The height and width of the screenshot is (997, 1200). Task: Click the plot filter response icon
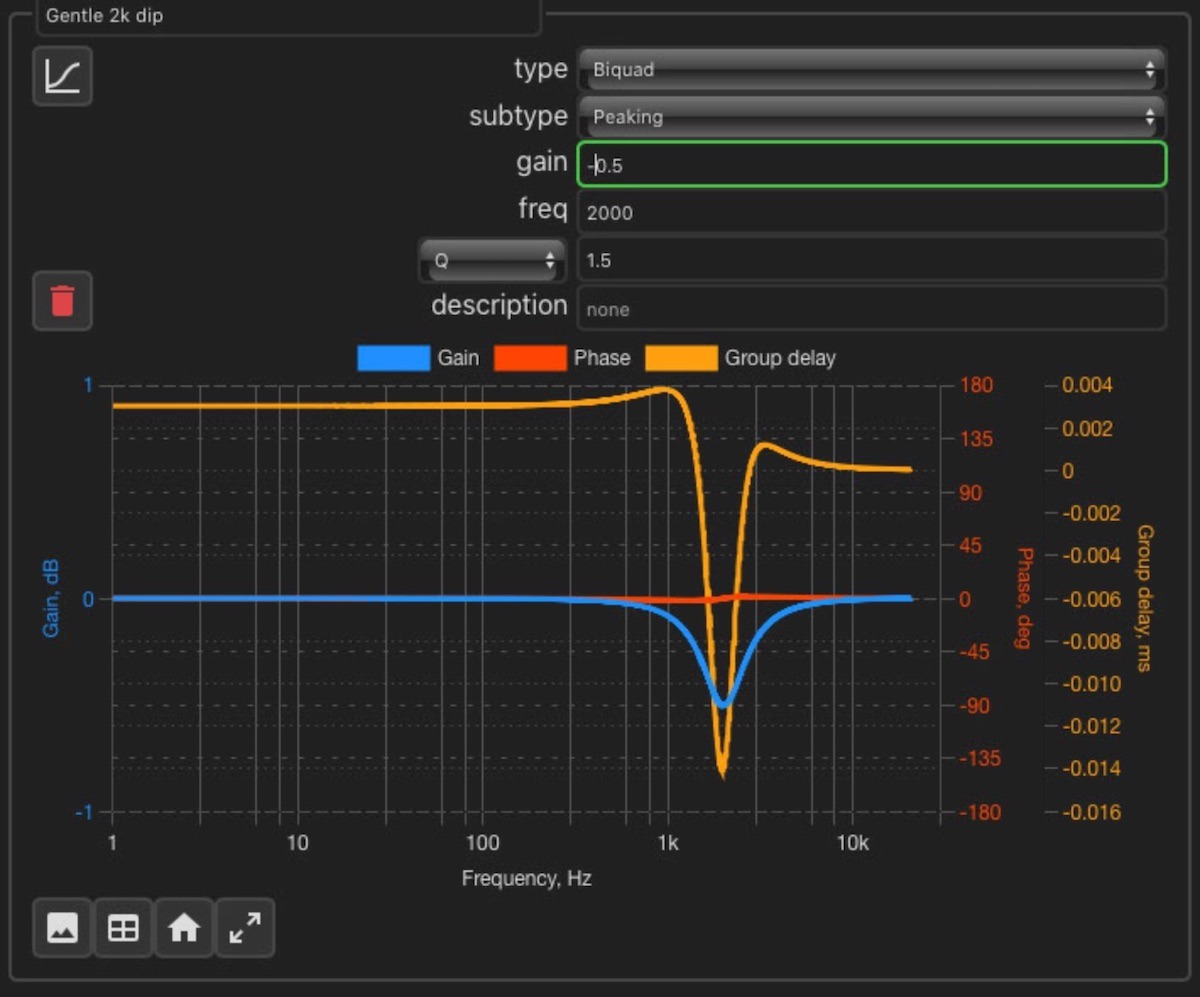click(x=63, y=76)
